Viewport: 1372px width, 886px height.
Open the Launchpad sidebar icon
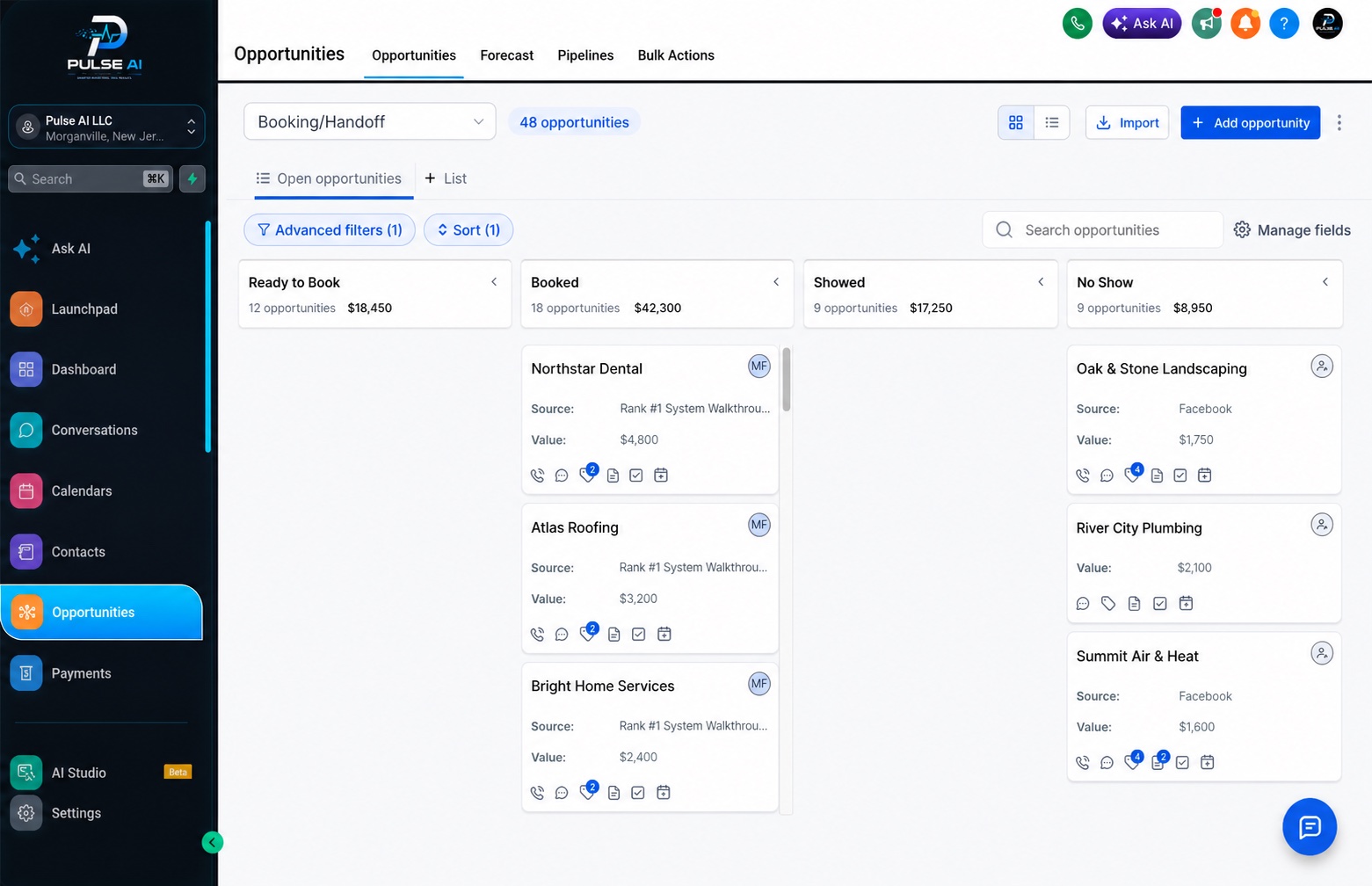(26, 309)
